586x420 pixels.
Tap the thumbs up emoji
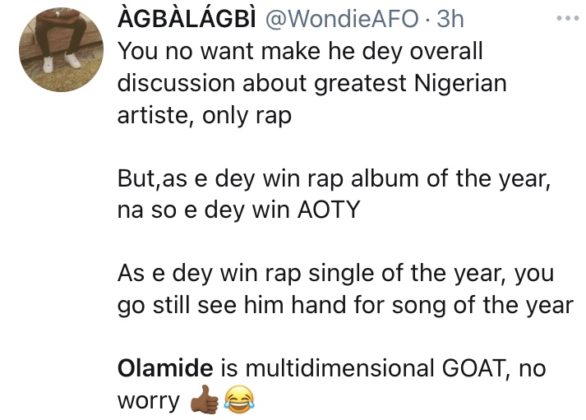pyautogui.click(x=204, y=400)
